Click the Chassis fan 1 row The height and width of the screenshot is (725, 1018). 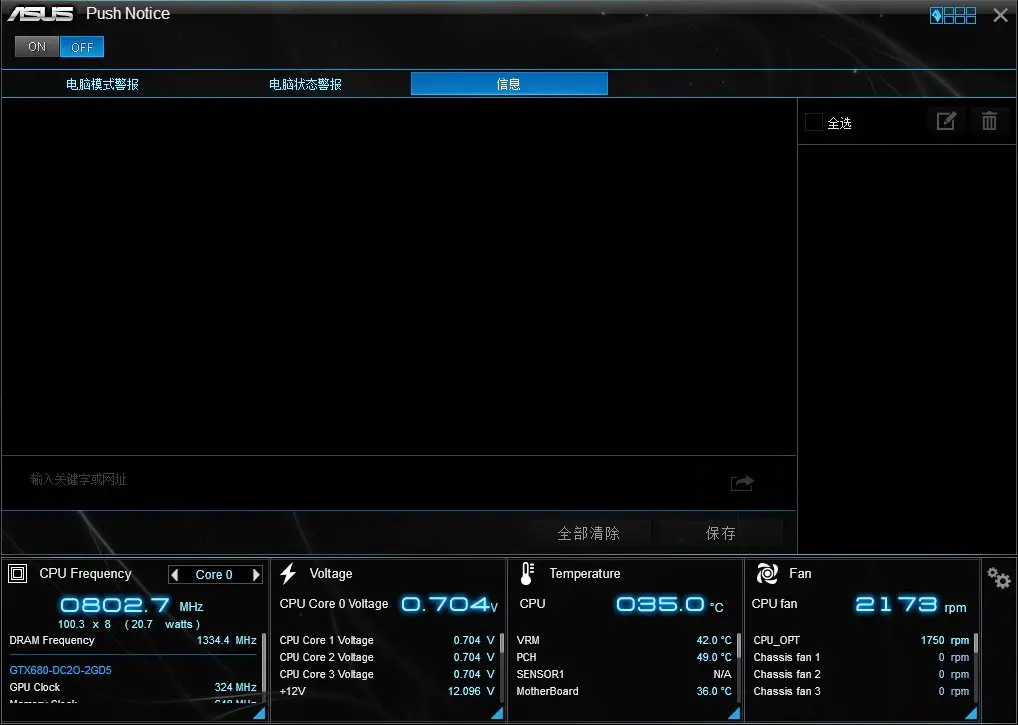point(861,657)
